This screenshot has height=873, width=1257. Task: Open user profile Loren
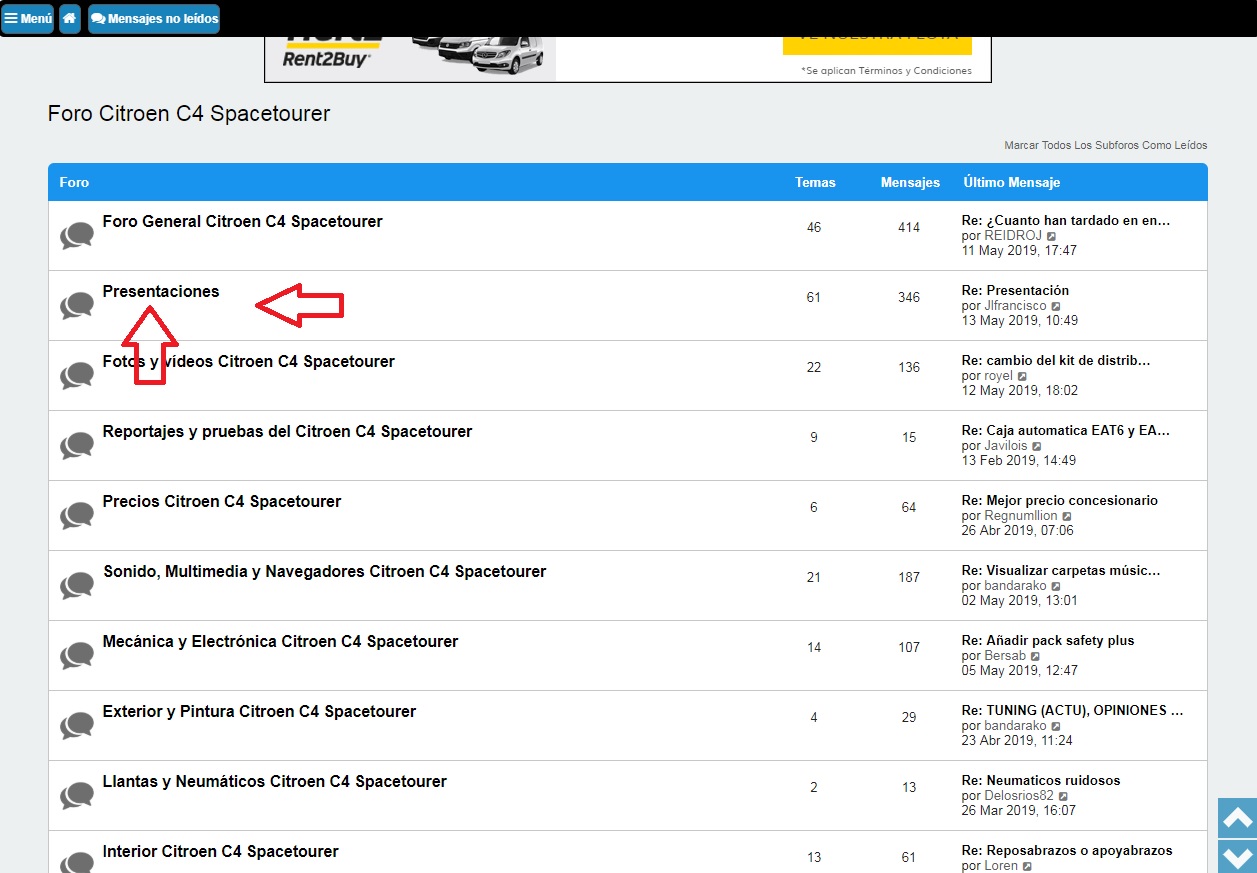tap(1001, 865)
